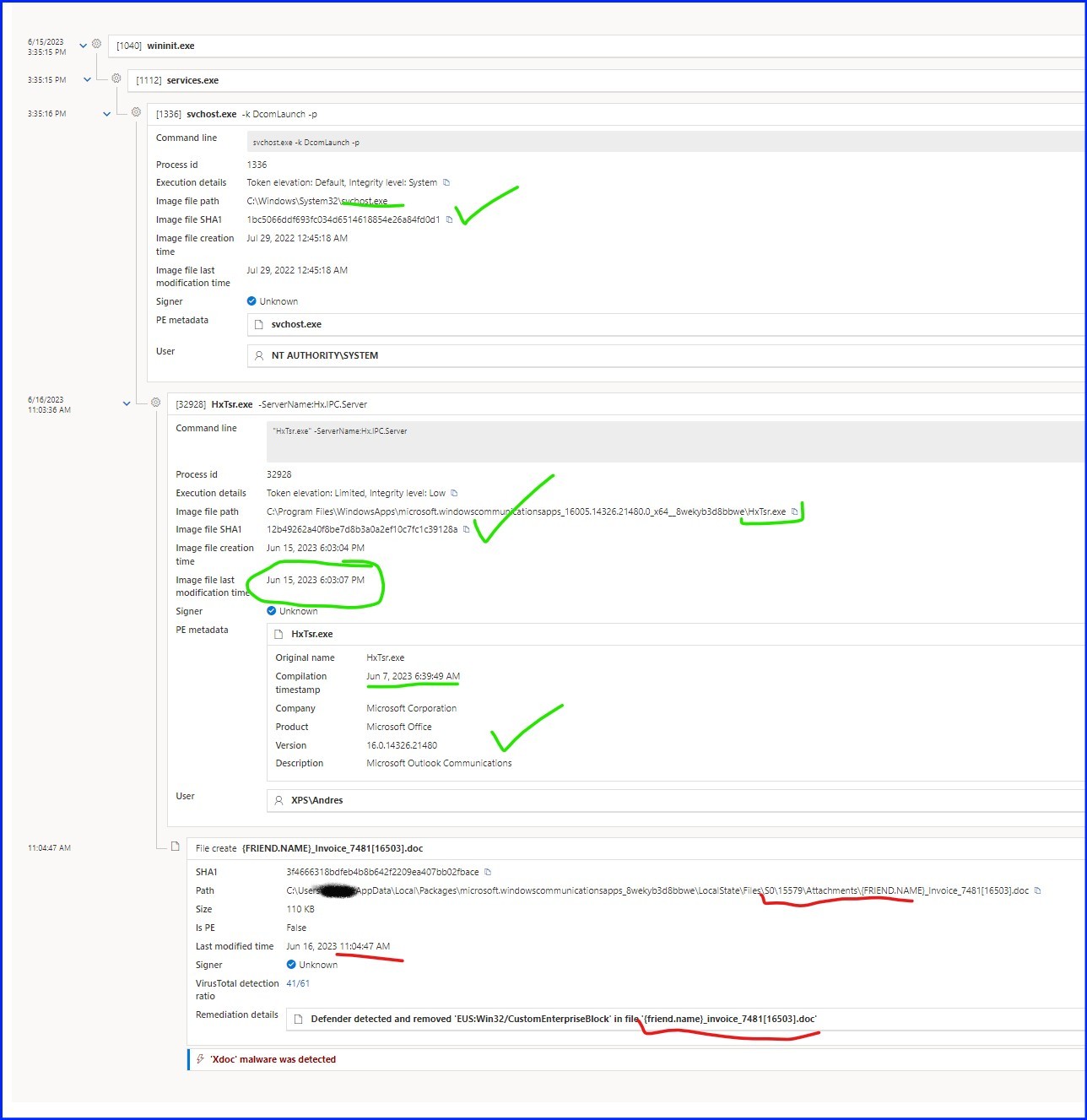Click the user icon for NT AUTHORITY\SYSTEM
The image size is (1087, 1120).
click(258, 355)
